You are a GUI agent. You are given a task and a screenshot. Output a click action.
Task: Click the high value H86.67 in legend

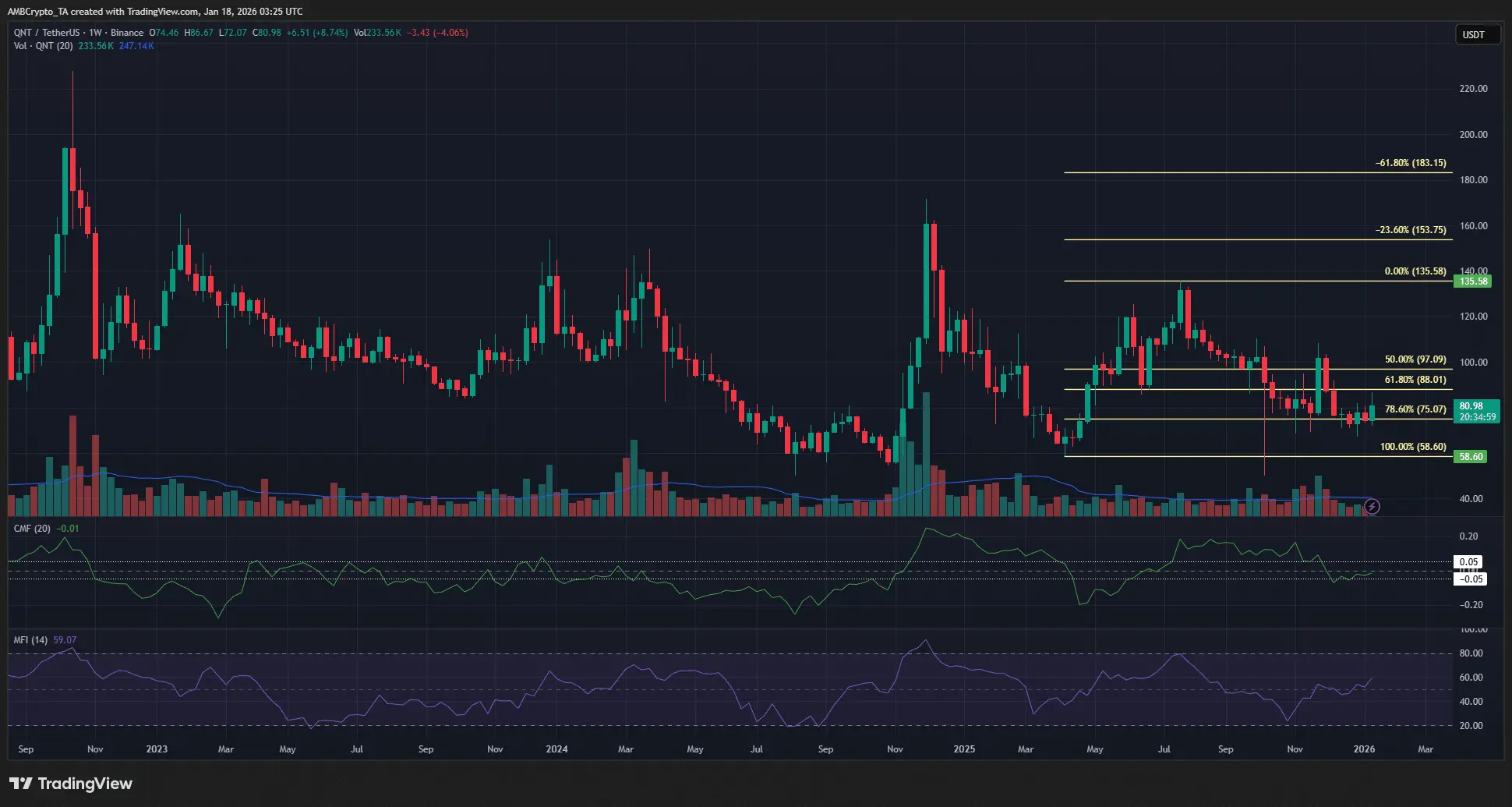point(199,33)
